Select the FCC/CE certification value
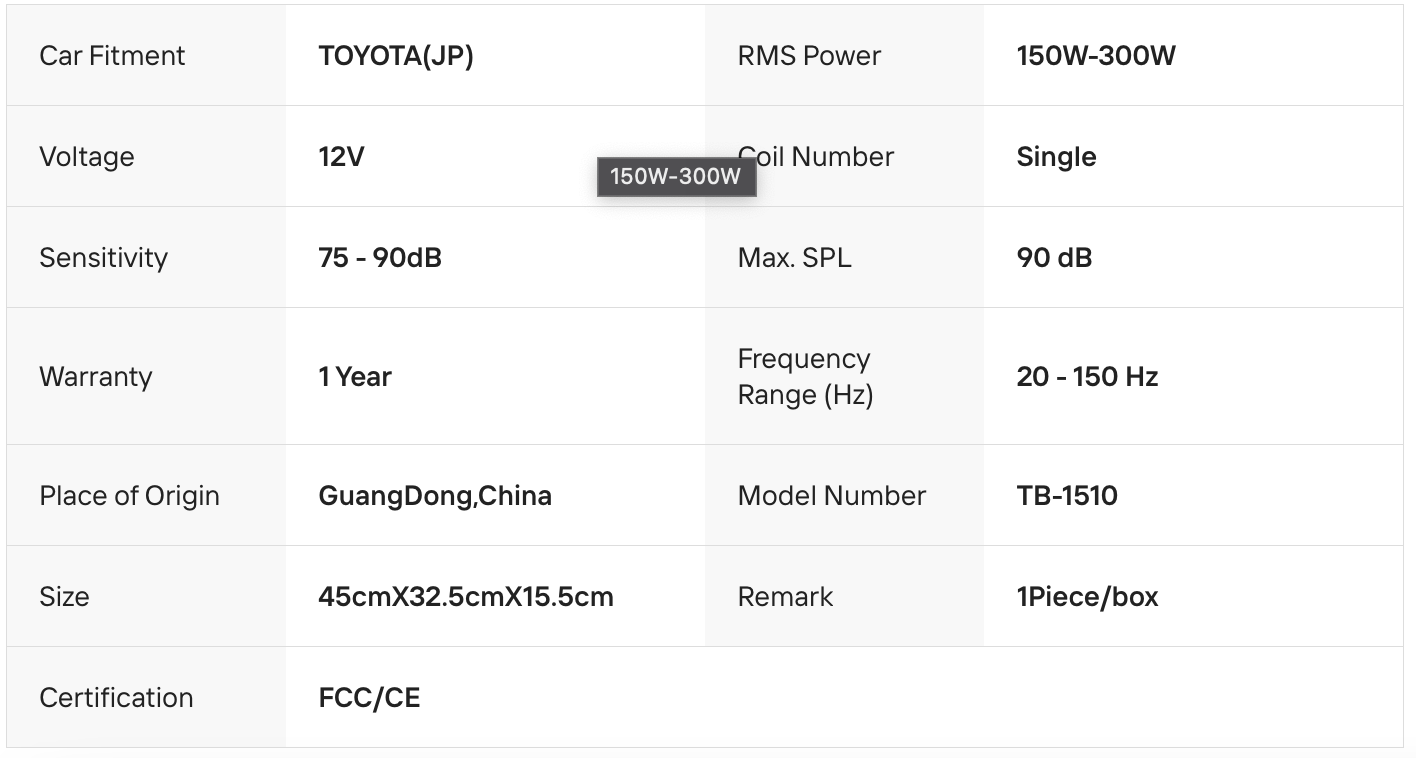 (x=369, y=698)
